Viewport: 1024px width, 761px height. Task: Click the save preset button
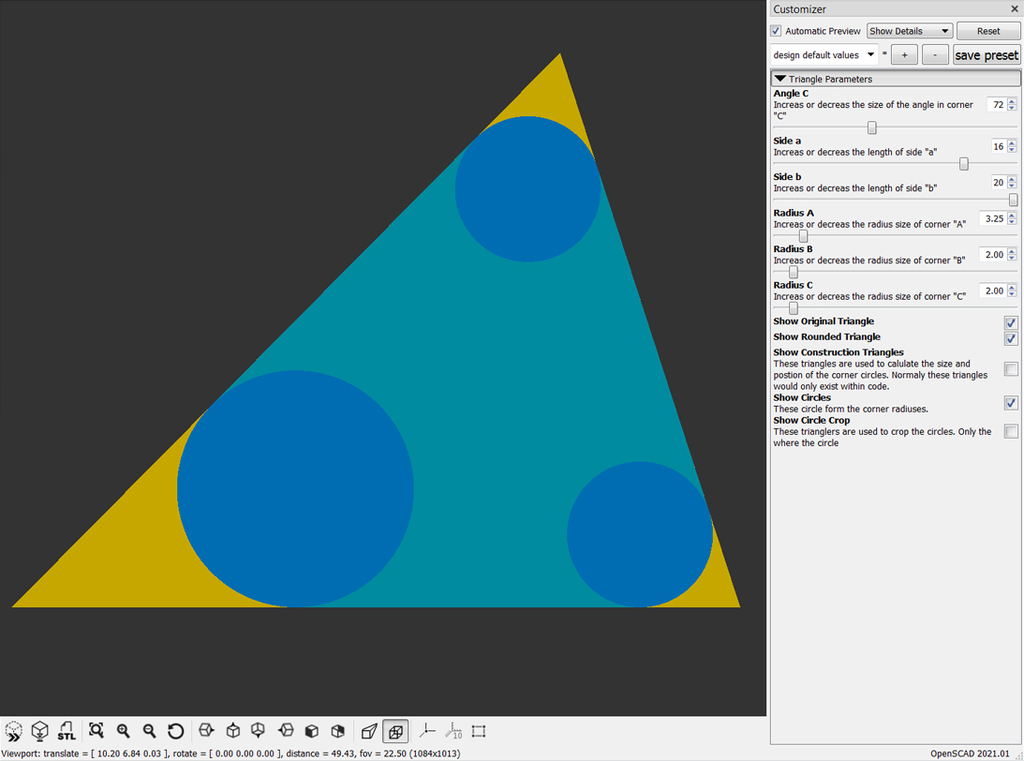click(986, 55)
